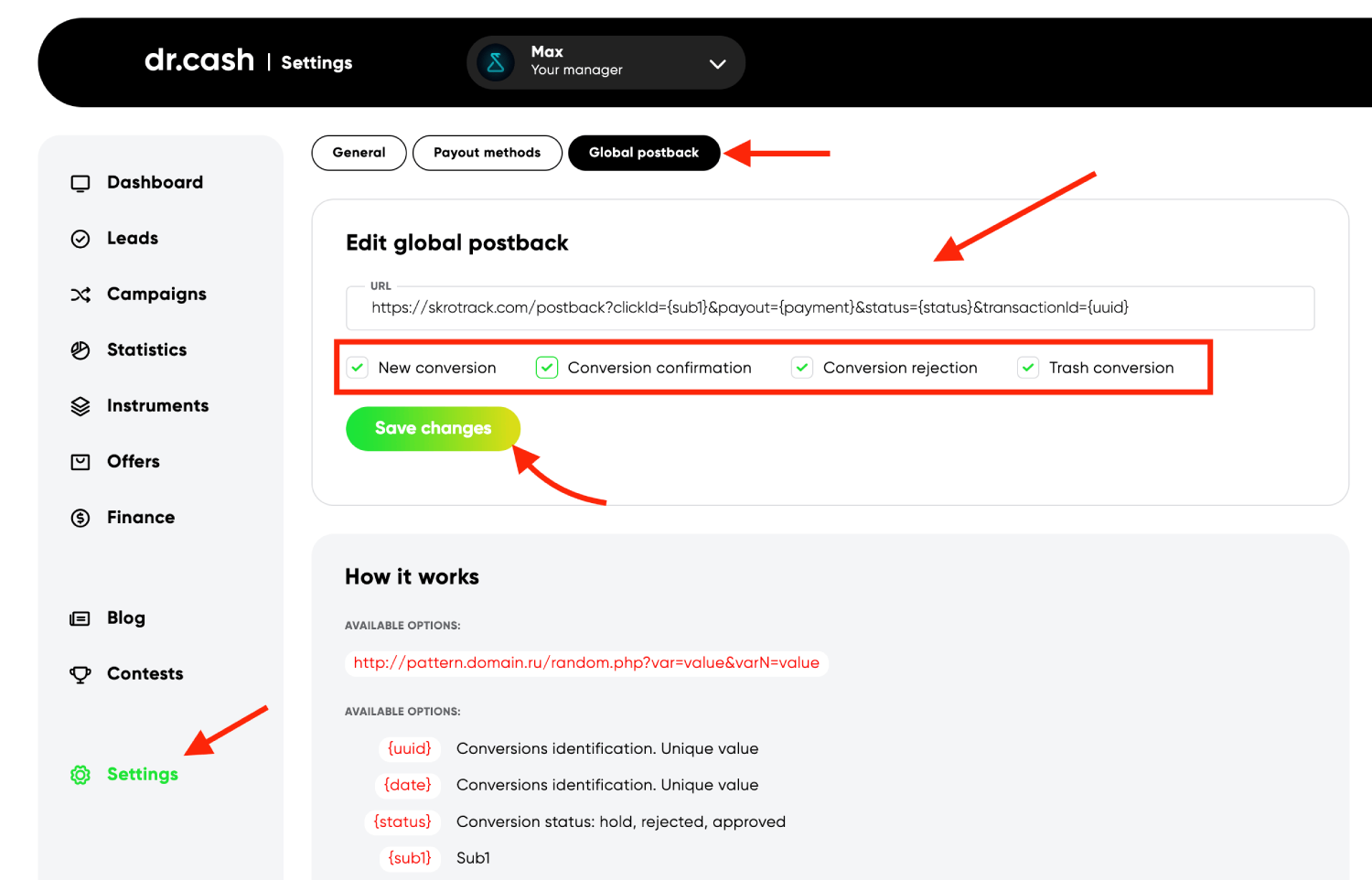Viewport: 1372px width, 880px height.
Task: Click the Offers envelope icon
Action: [x=80, y=462]
